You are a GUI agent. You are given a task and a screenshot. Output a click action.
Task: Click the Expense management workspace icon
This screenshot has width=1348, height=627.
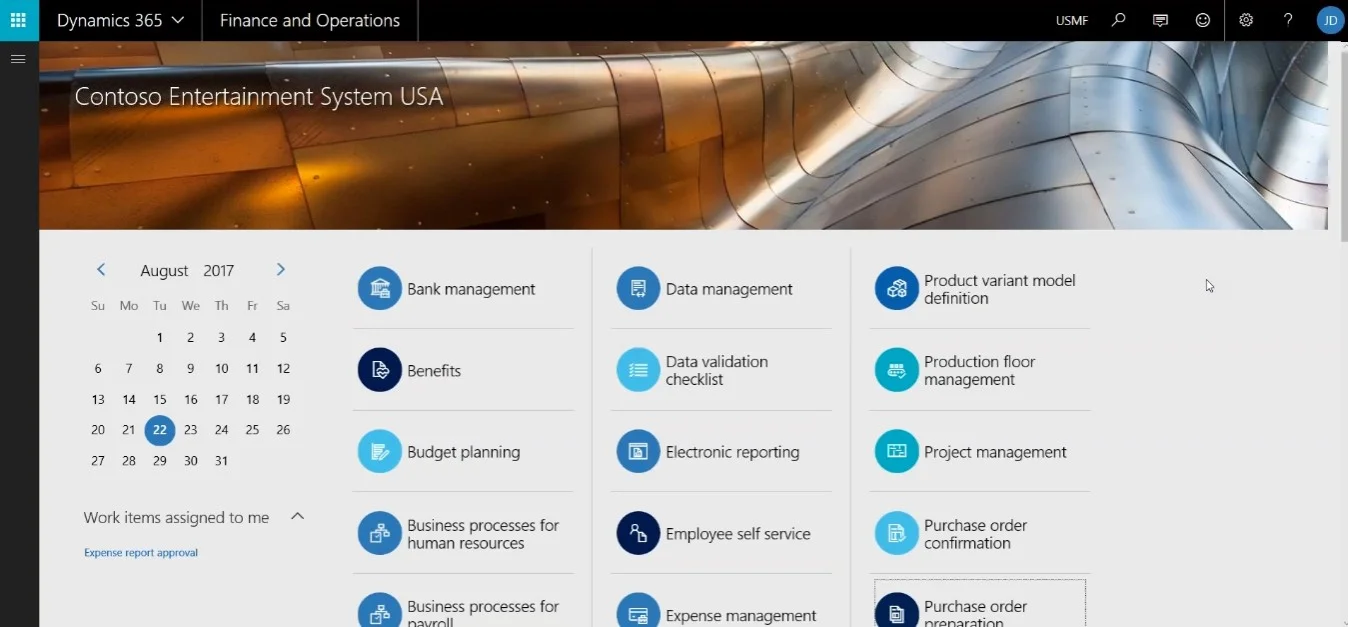tap(638, 611)
